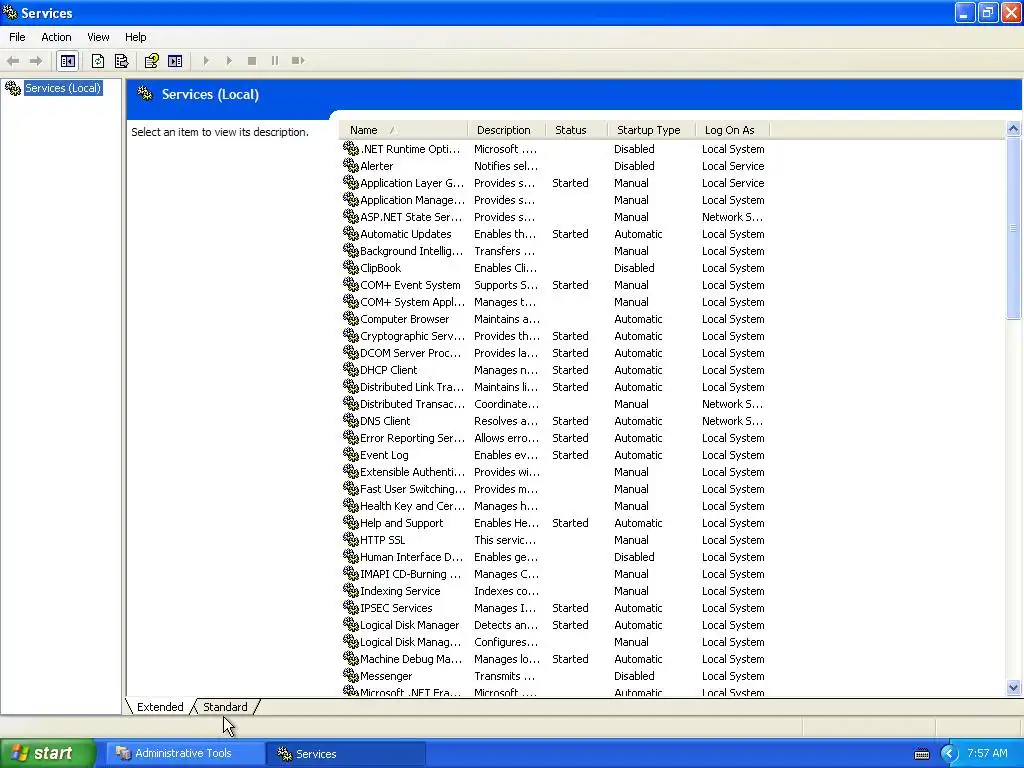
Task: Click the Pause Service toolbar icon
Action: point(275,61)
